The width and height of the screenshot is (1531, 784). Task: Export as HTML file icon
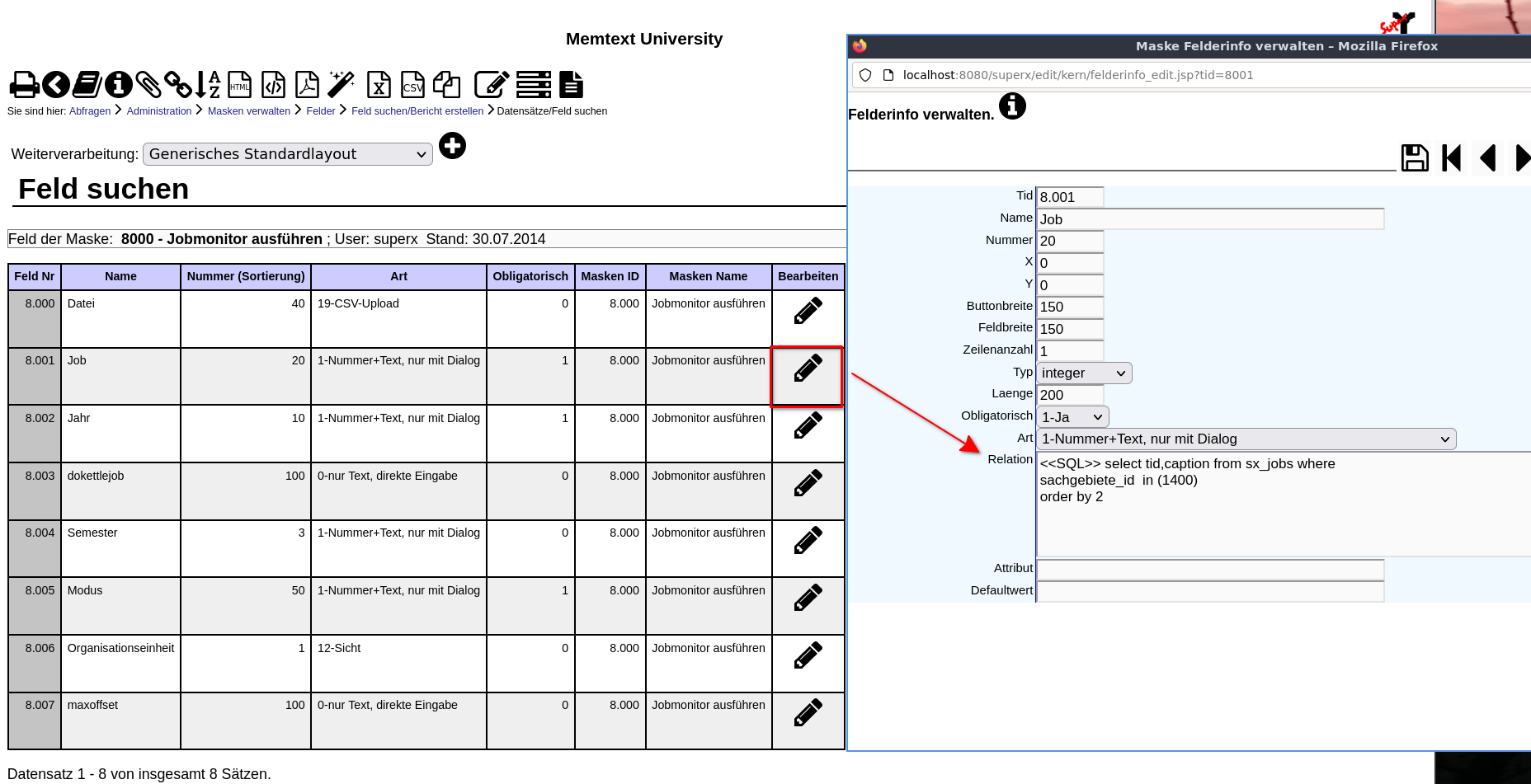[240, 85]
